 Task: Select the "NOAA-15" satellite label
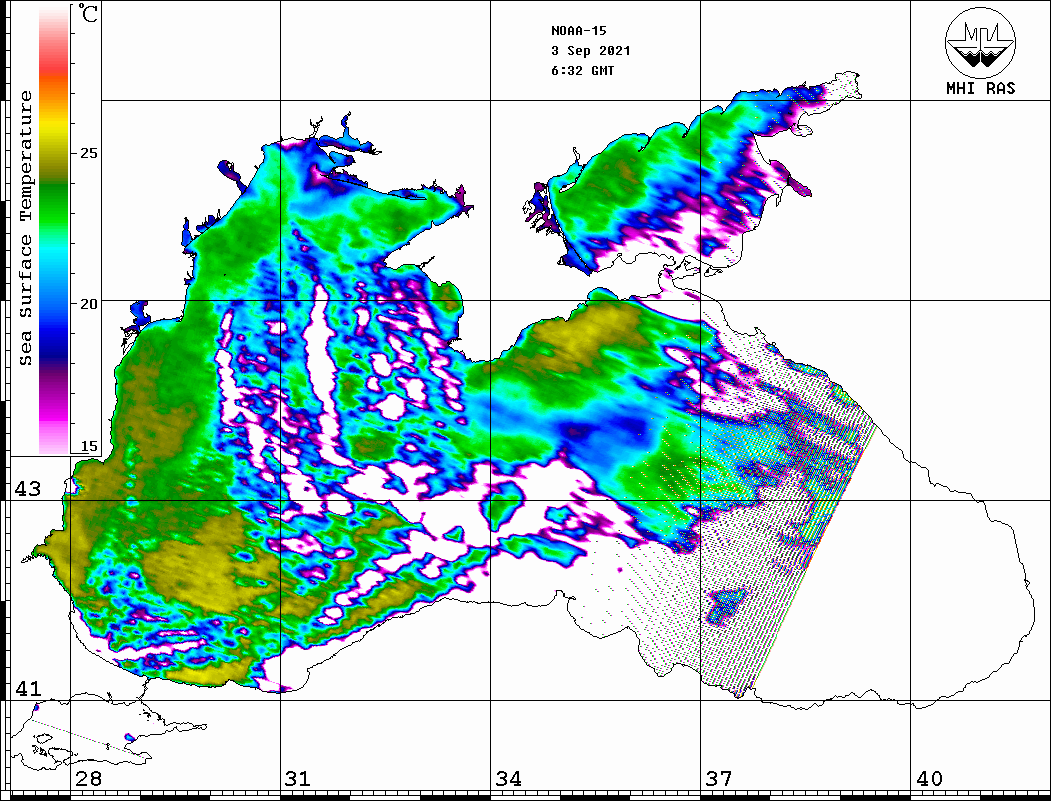pos(579,31)
